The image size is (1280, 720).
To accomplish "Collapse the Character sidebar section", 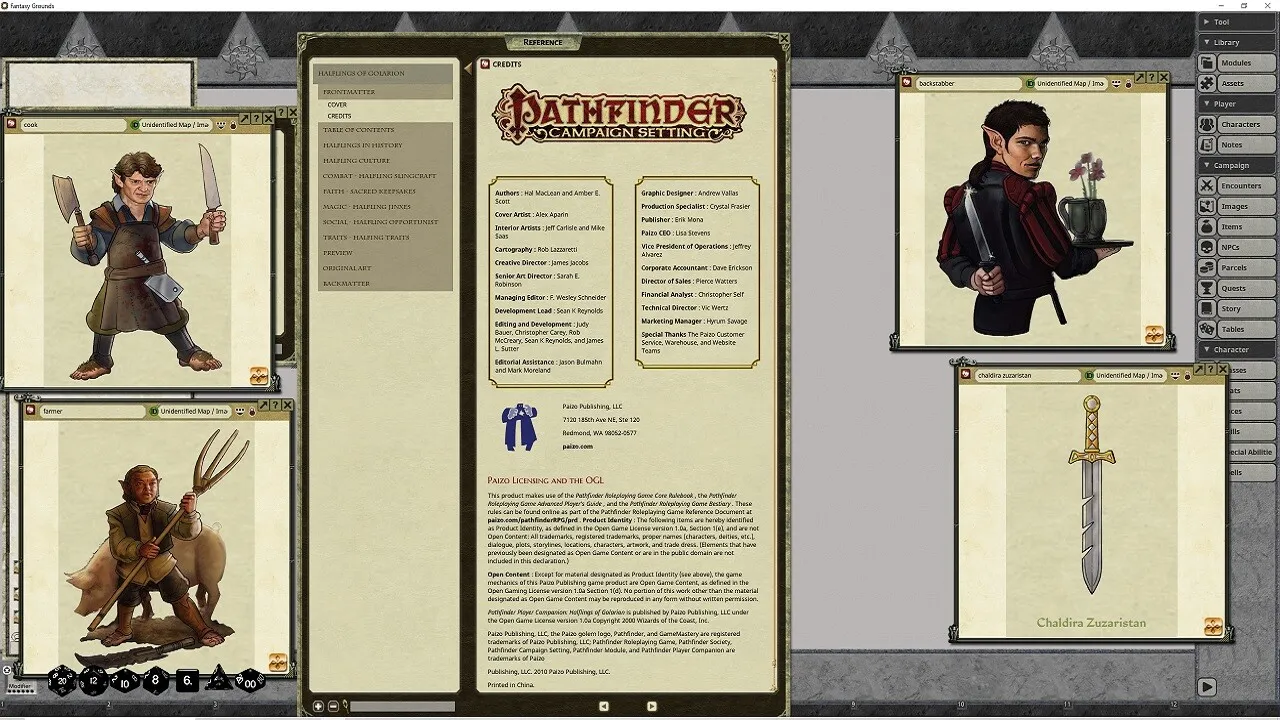I will tap(1236, 350).
